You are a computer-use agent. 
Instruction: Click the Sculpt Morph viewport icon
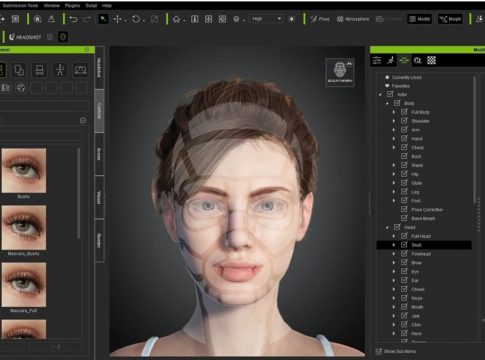coord(340,72)
